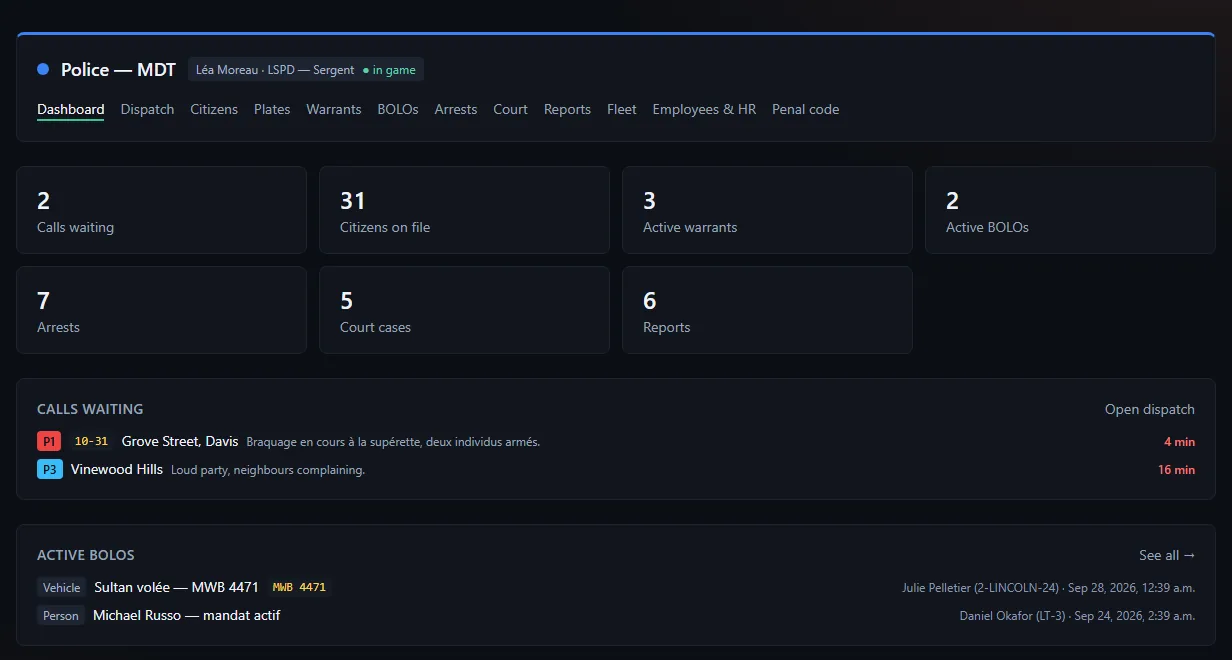This screenshot has height=660, width=1232.
Task: Open the Michael Russo mandat actif BOLO
Action: [x=186, y=615]
